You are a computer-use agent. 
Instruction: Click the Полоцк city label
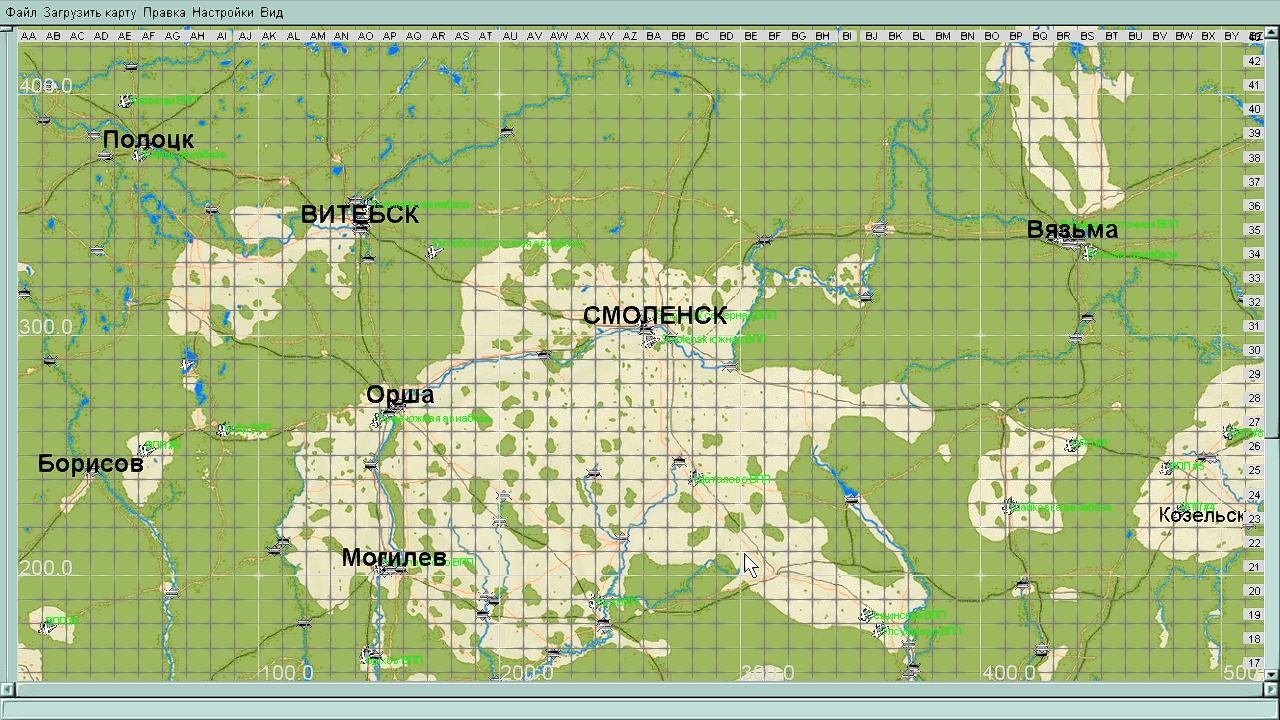coord(148,139)
